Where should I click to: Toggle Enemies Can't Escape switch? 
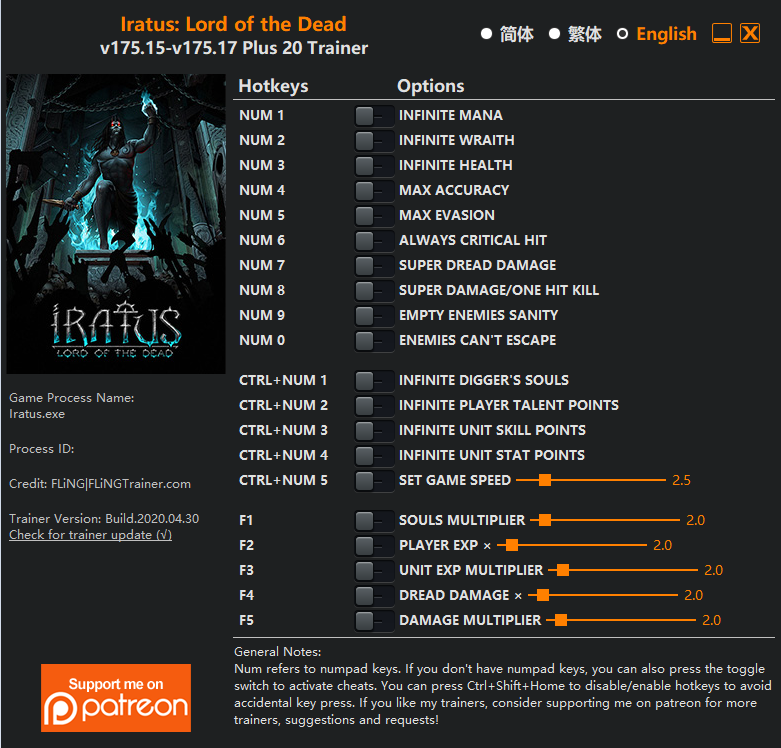pyautogui.click(x=374, y=341)
